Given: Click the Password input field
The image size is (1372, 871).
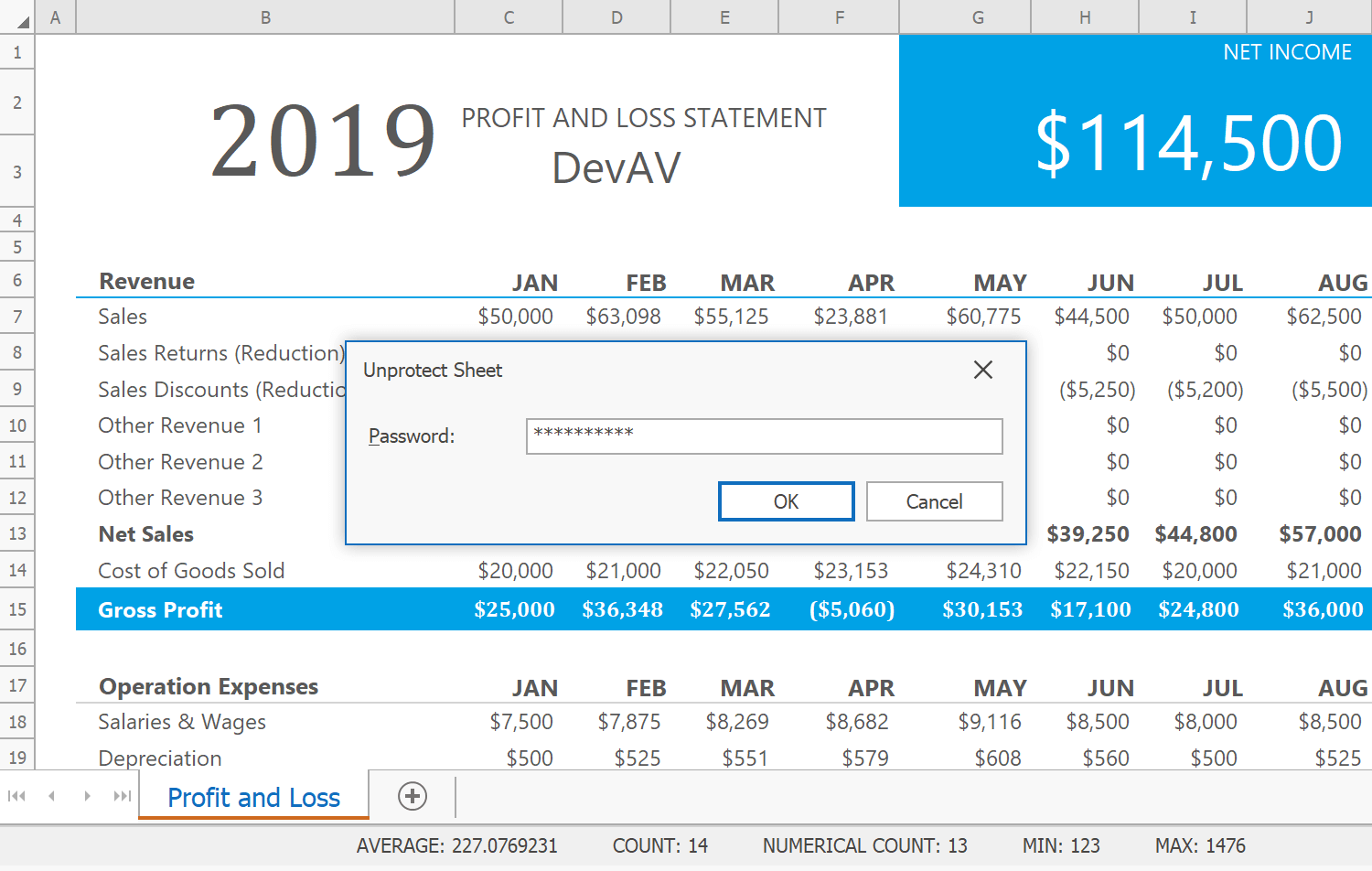Looking at the screenshot, I should coord(764,436).
